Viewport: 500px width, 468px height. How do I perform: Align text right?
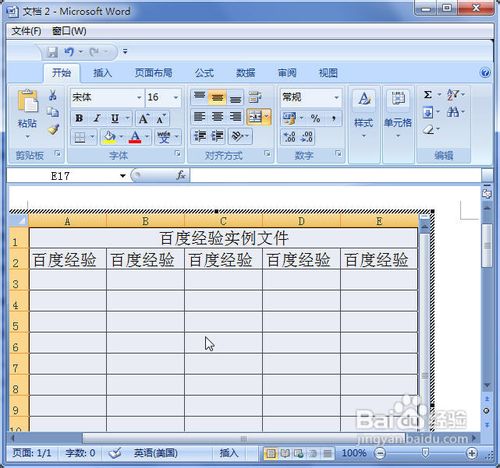pyautogui.click(x=235, y=117)
